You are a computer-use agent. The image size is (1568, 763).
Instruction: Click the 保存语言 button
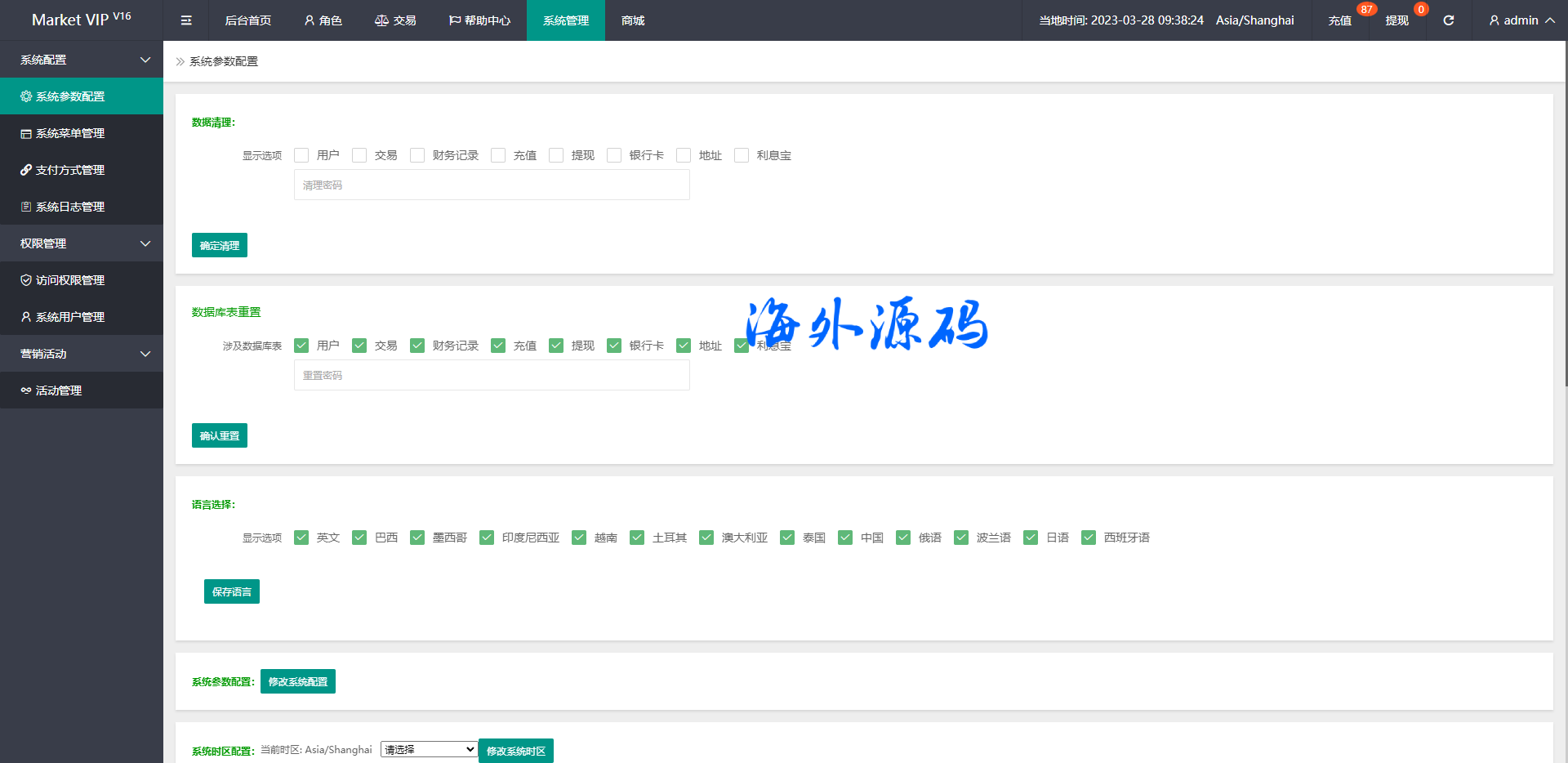click(x=232, y=591)
